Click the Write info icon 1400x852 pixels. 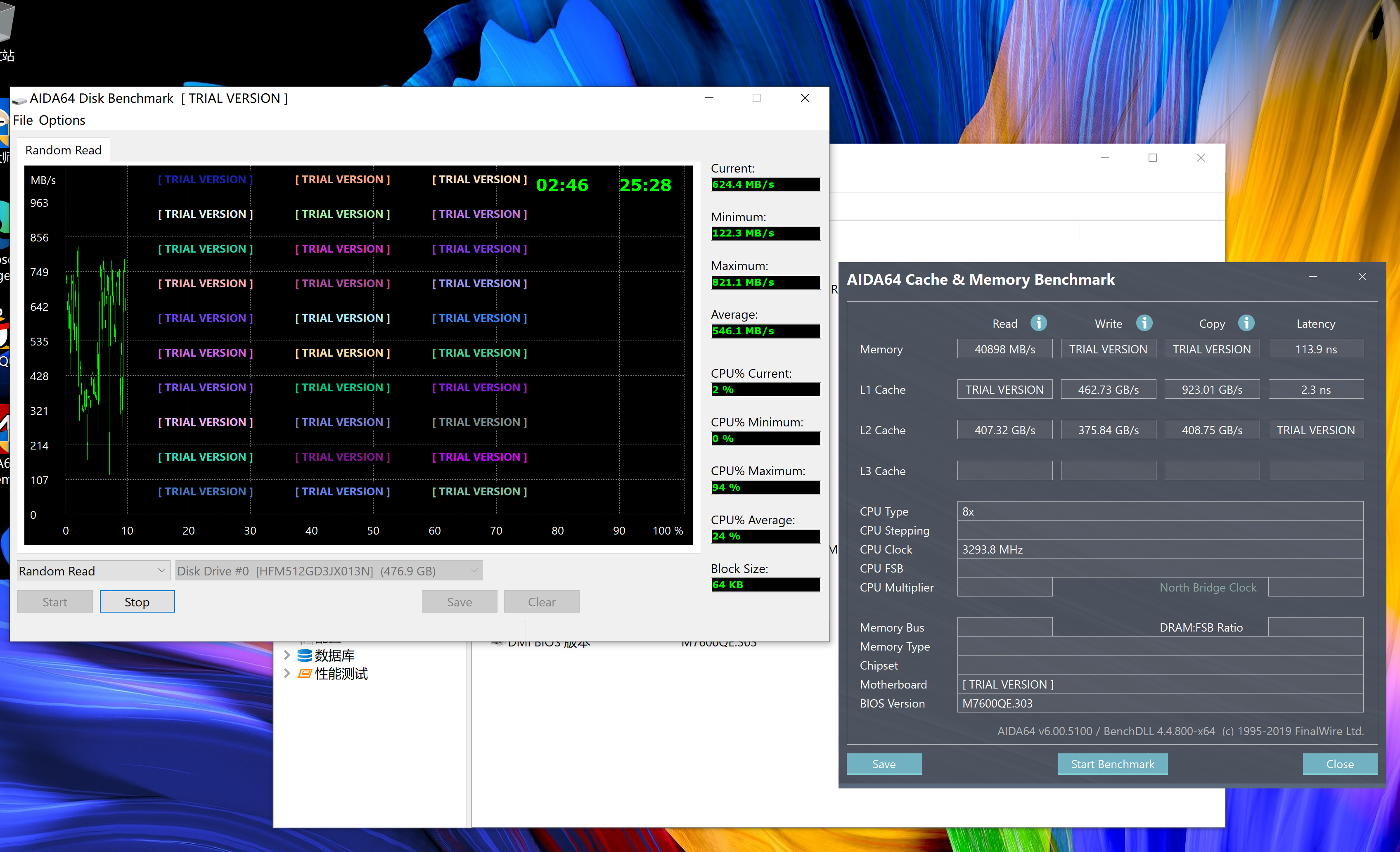(1144, 323)
